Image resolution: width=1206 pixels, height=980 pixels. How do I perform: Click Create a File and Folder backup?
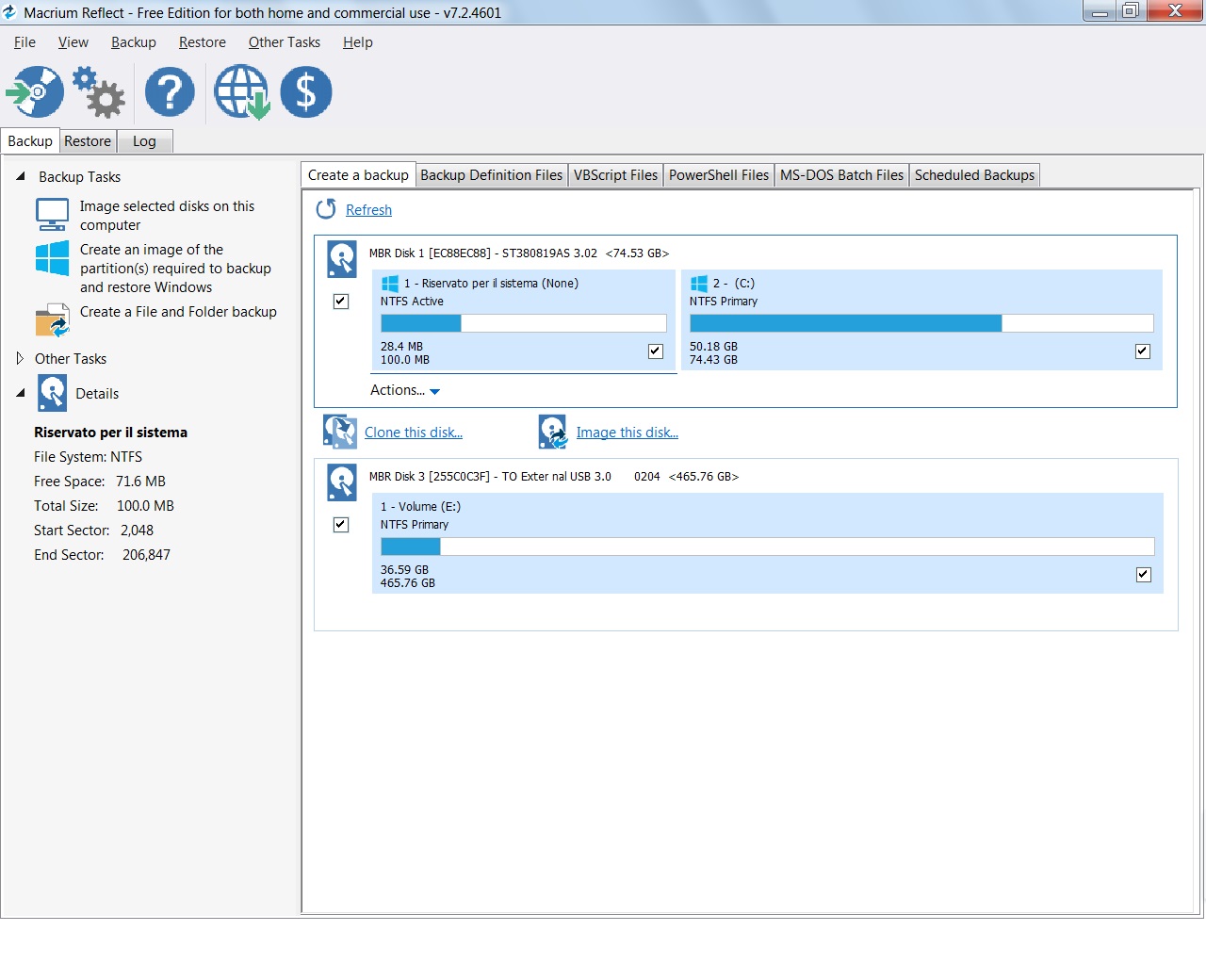click(178, 312)
